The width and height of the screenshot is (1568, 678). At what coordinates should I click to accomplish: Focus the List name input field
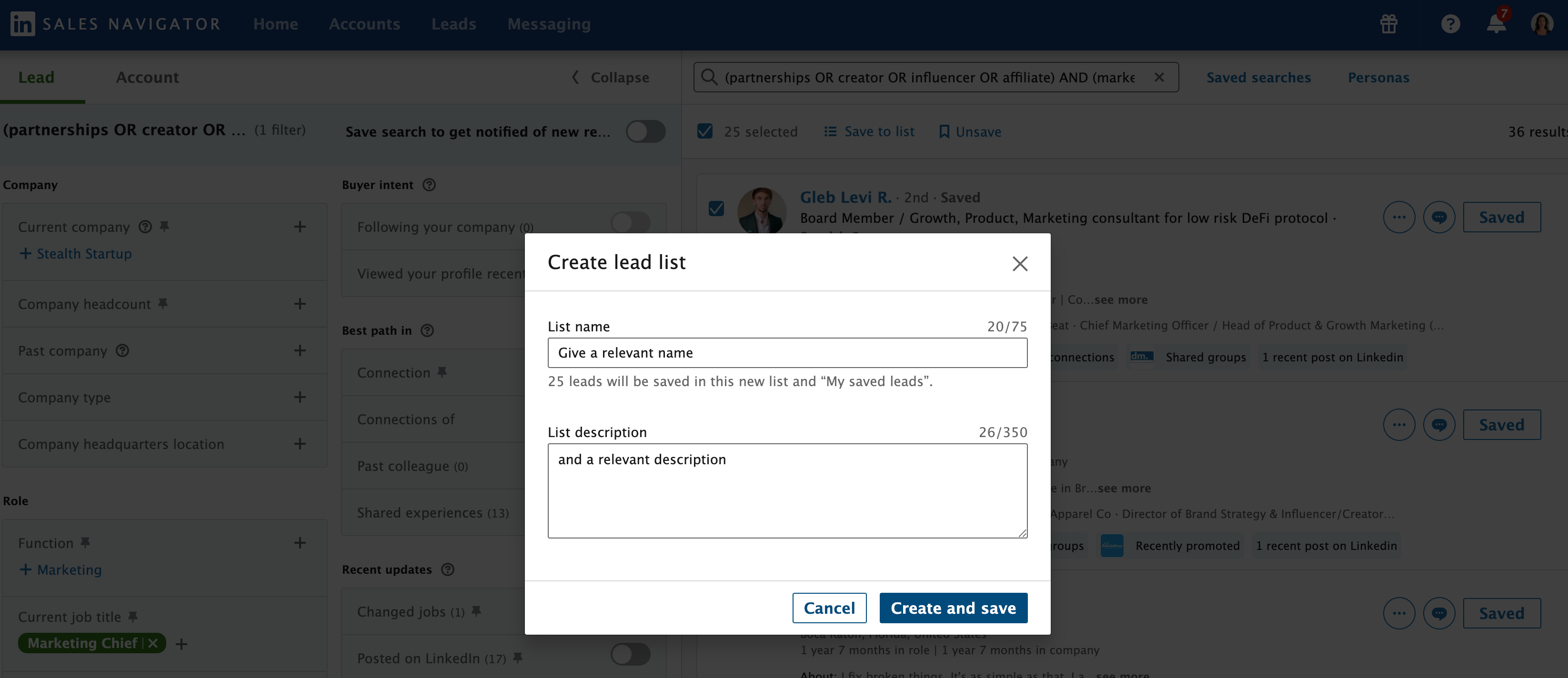[787, 352]
